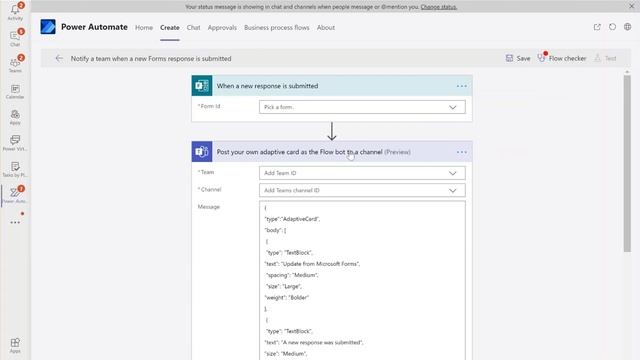Viewport: 640px width, 360px height.
Task: Click the 'Update from Microsoft Forms' text line
Action: pyautogui.click(x=312, y=264)
